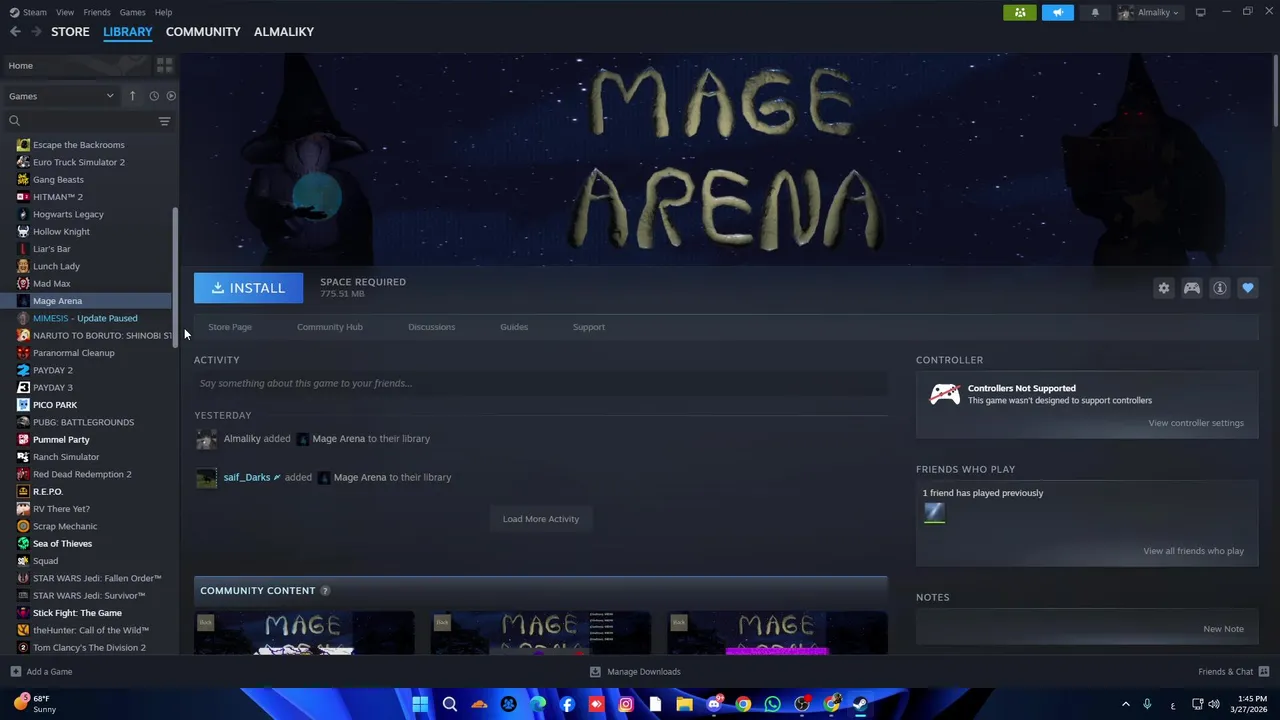1280x720 pixels.
Task: Open advanced filter options icon in sidebar
Action: point(164,121)
